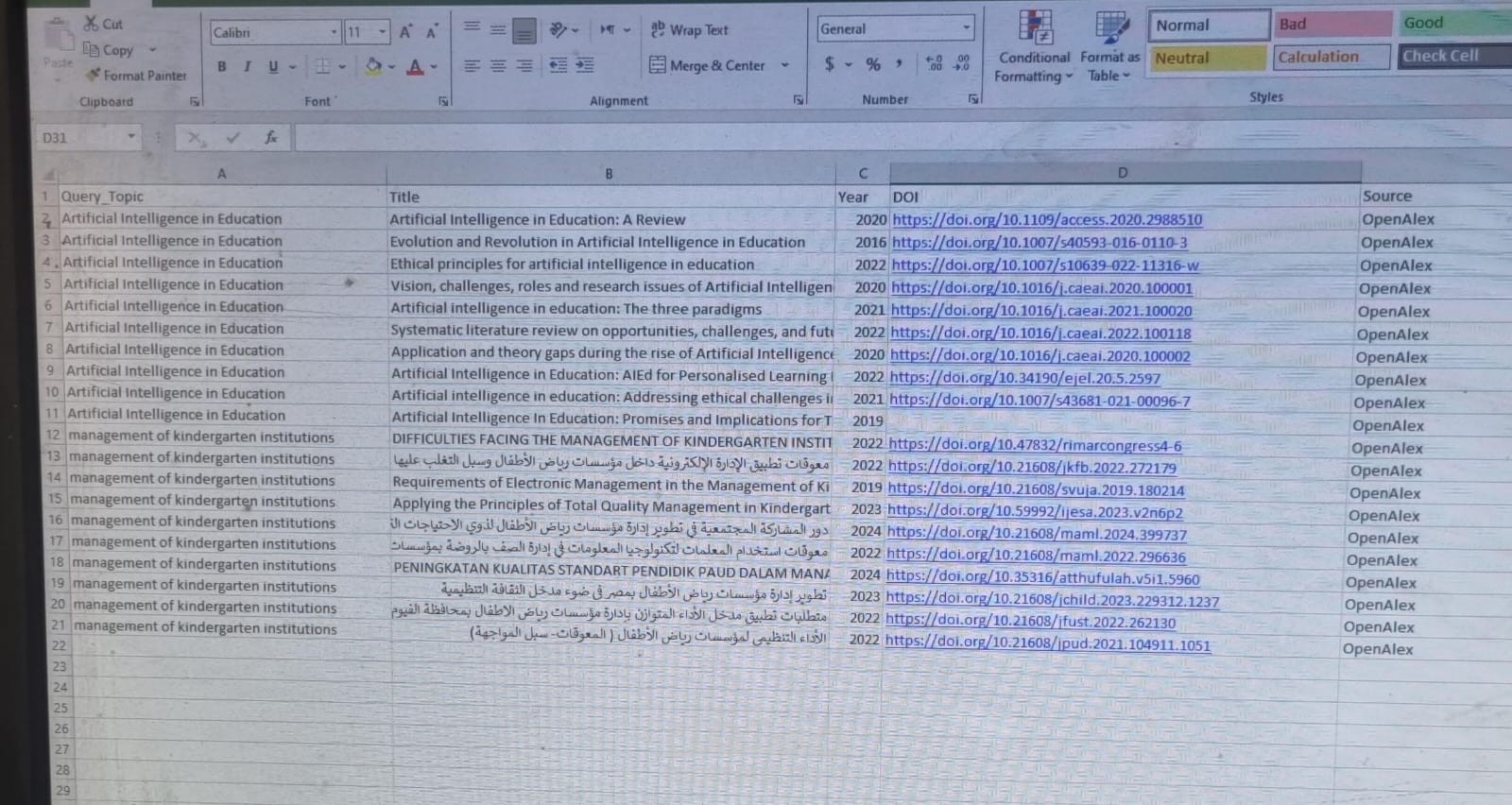Apply Bad cell style
The width and height of the screenshot is (1512, 805).
pos(1332,24)
